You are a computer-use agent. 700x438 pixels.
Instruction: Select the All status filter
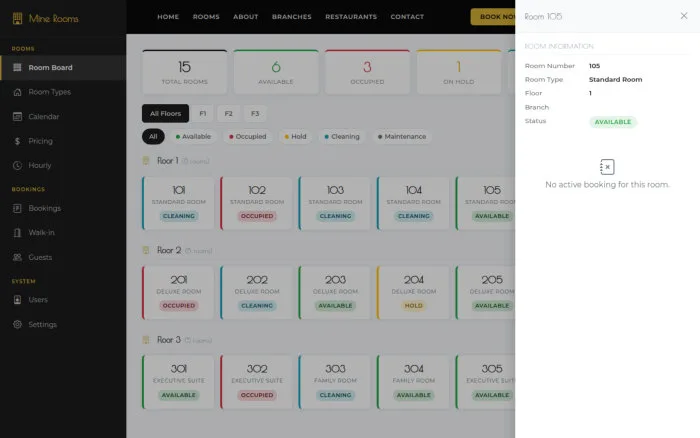[x=153, y=137]
